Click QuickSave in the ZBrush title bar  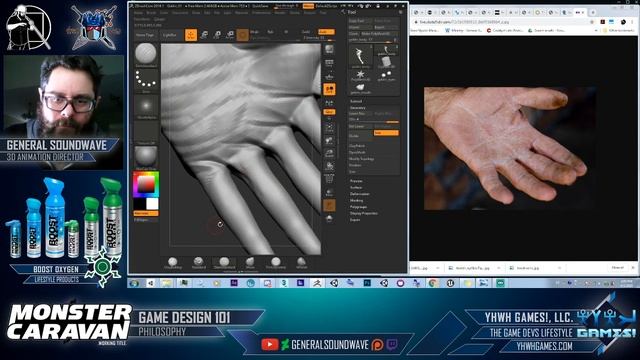point(260,6)
